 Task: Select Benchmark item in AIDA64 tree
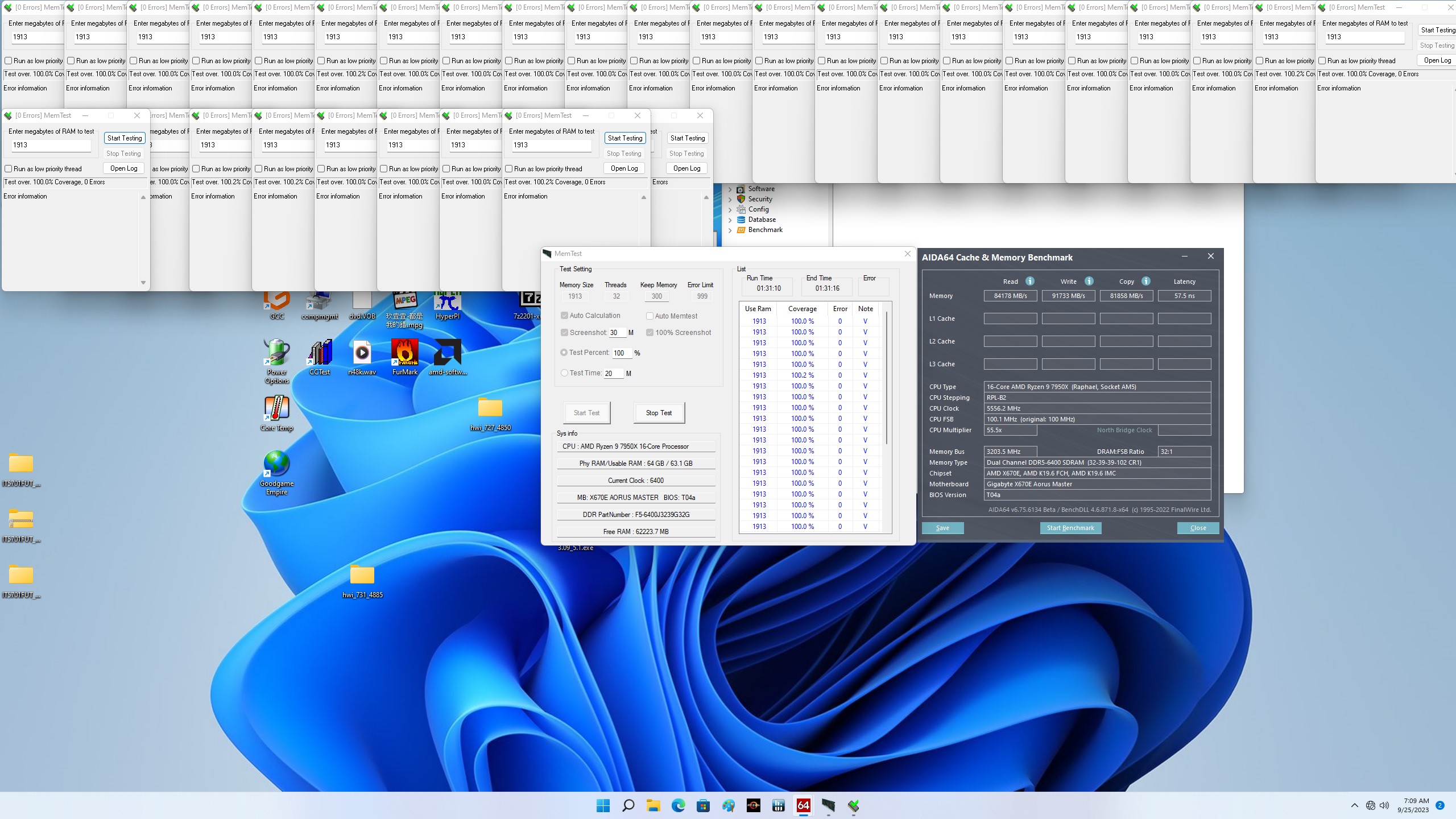(x=765, y=230)
